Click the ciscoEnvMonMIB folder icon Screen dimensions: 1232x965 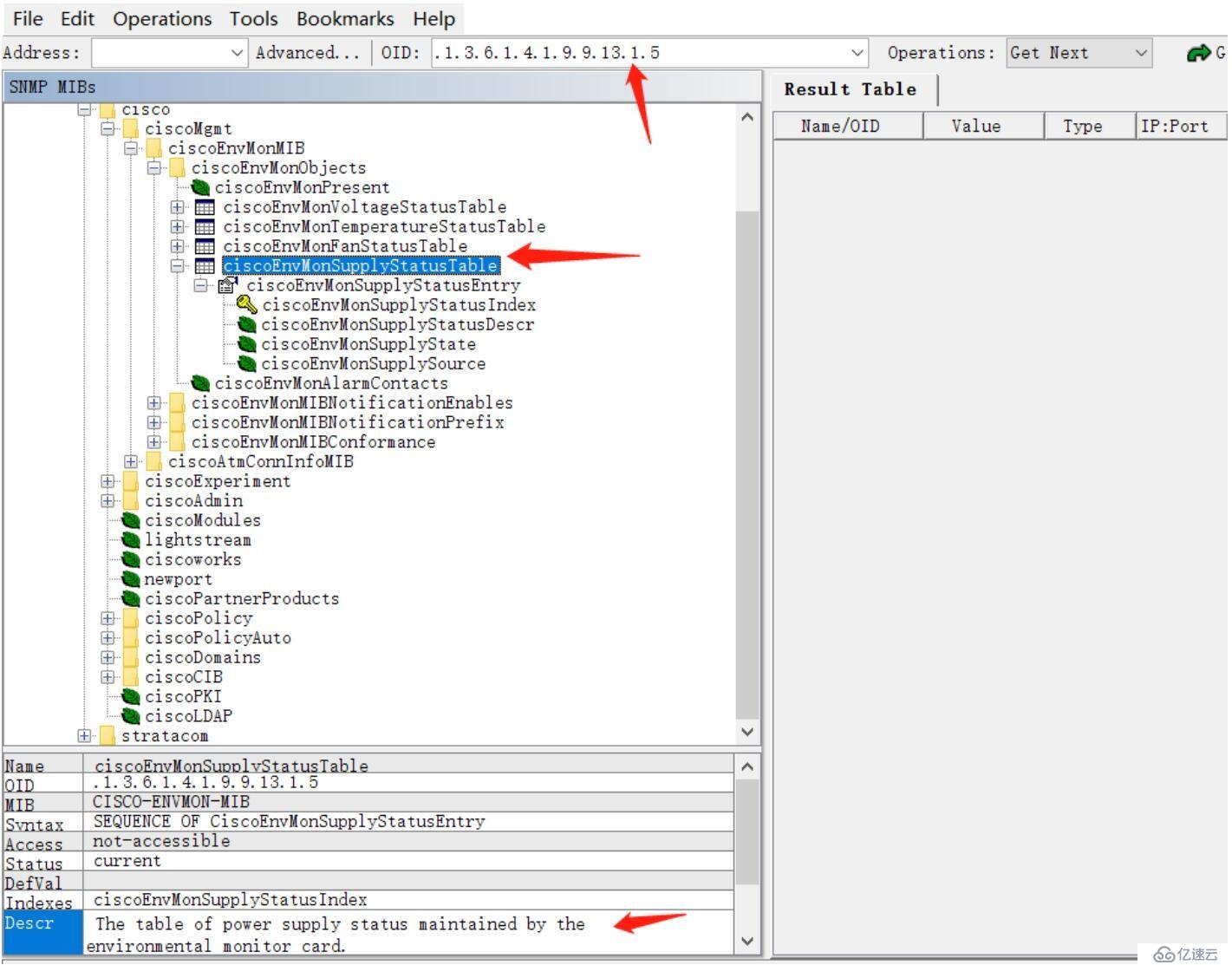click(x=154, y=148)
